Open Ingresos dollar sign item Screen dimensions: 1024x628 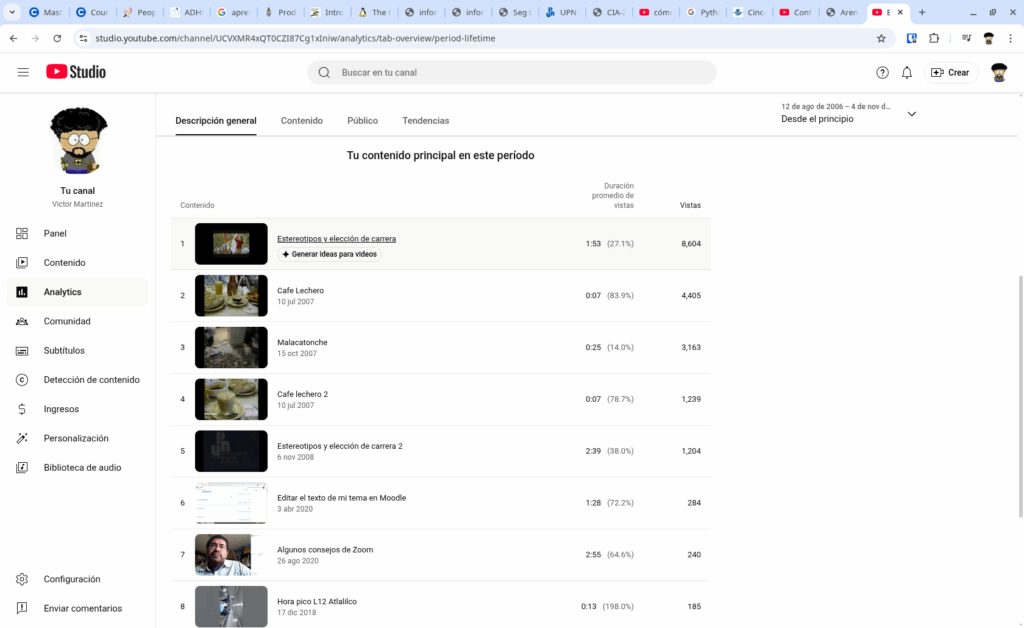(61, 409)
